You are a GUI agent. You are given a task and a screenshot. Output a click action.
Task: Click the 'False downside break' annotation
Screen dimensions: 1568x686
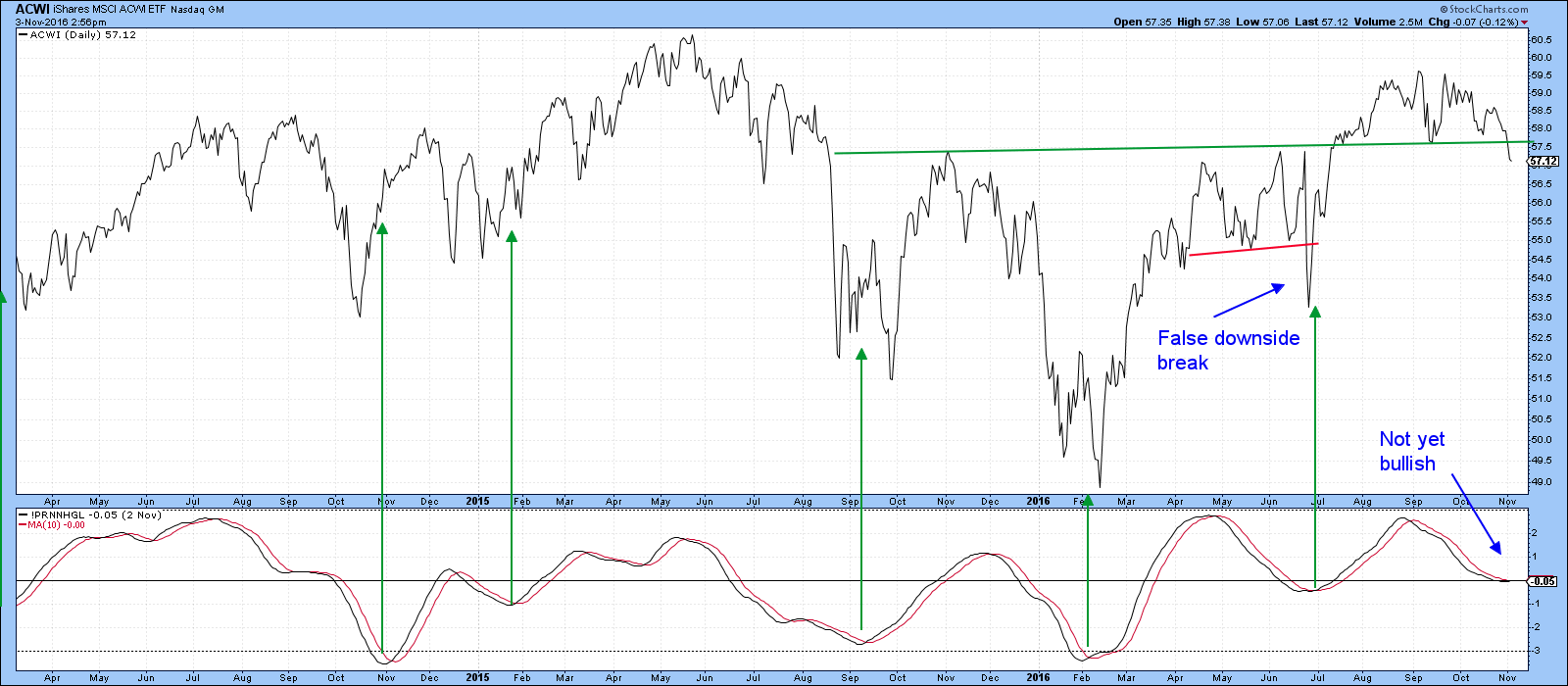click(1228, 350)
